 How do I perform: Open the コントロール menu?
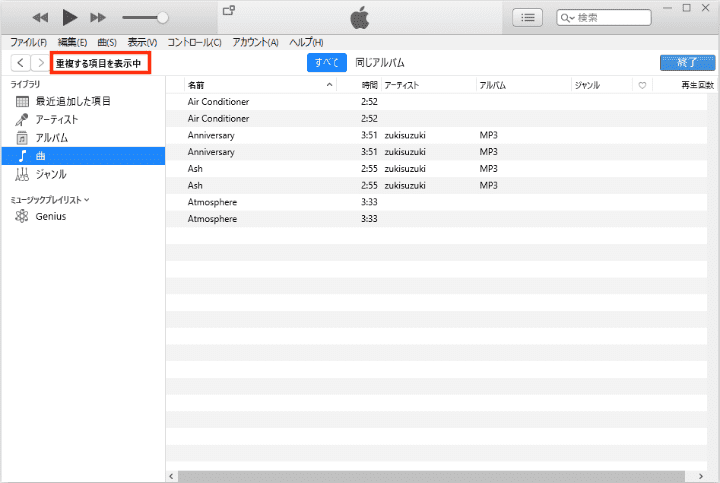195,42
